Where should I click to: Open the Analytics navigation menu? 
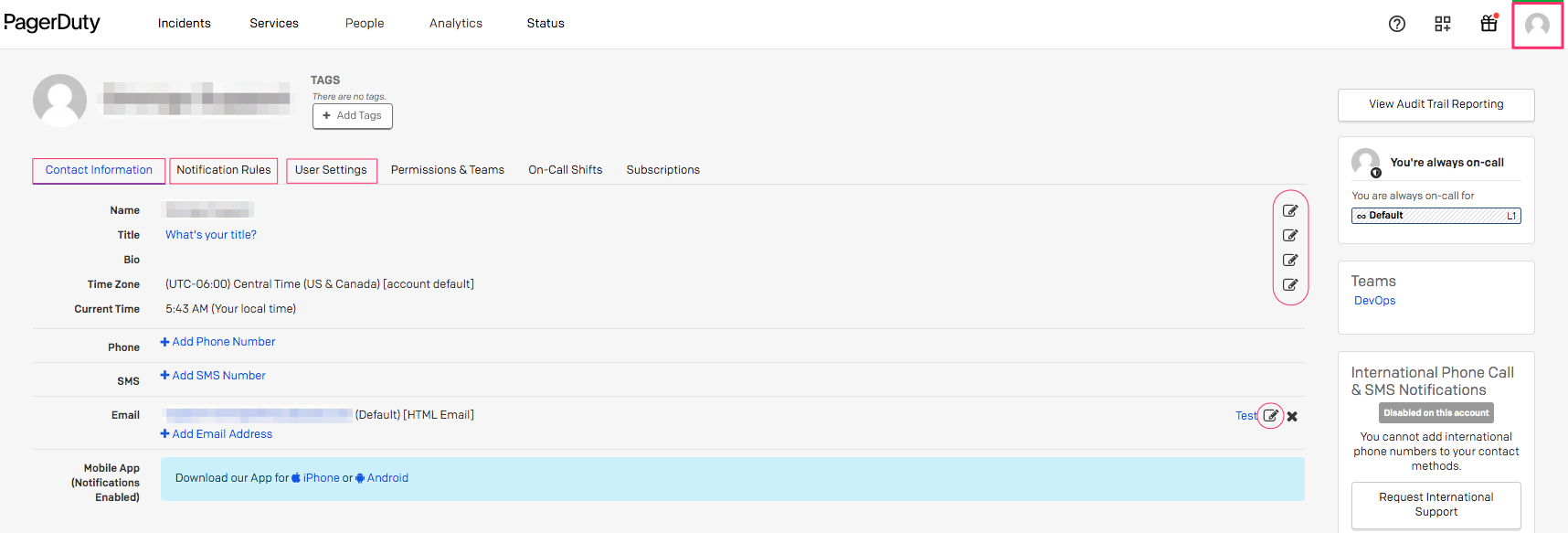pos(456,24)
